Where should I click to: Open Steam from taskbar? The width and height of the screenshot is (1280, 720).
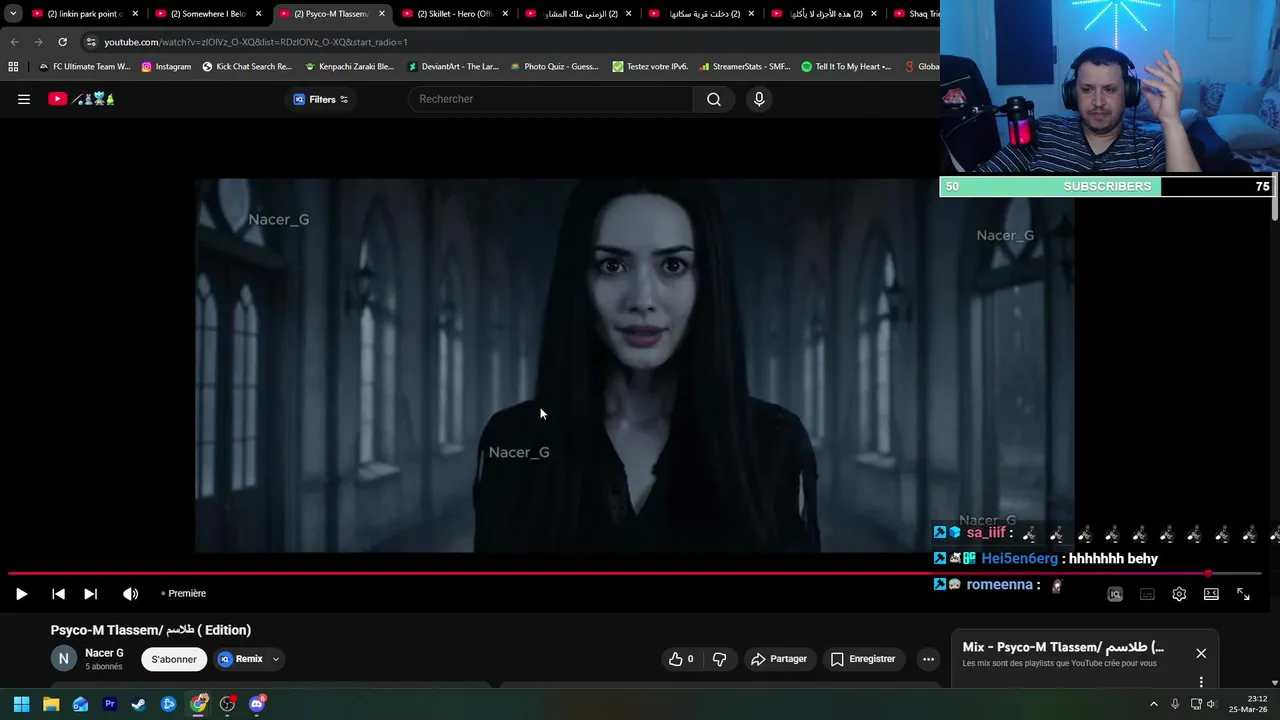pos(139,704)
